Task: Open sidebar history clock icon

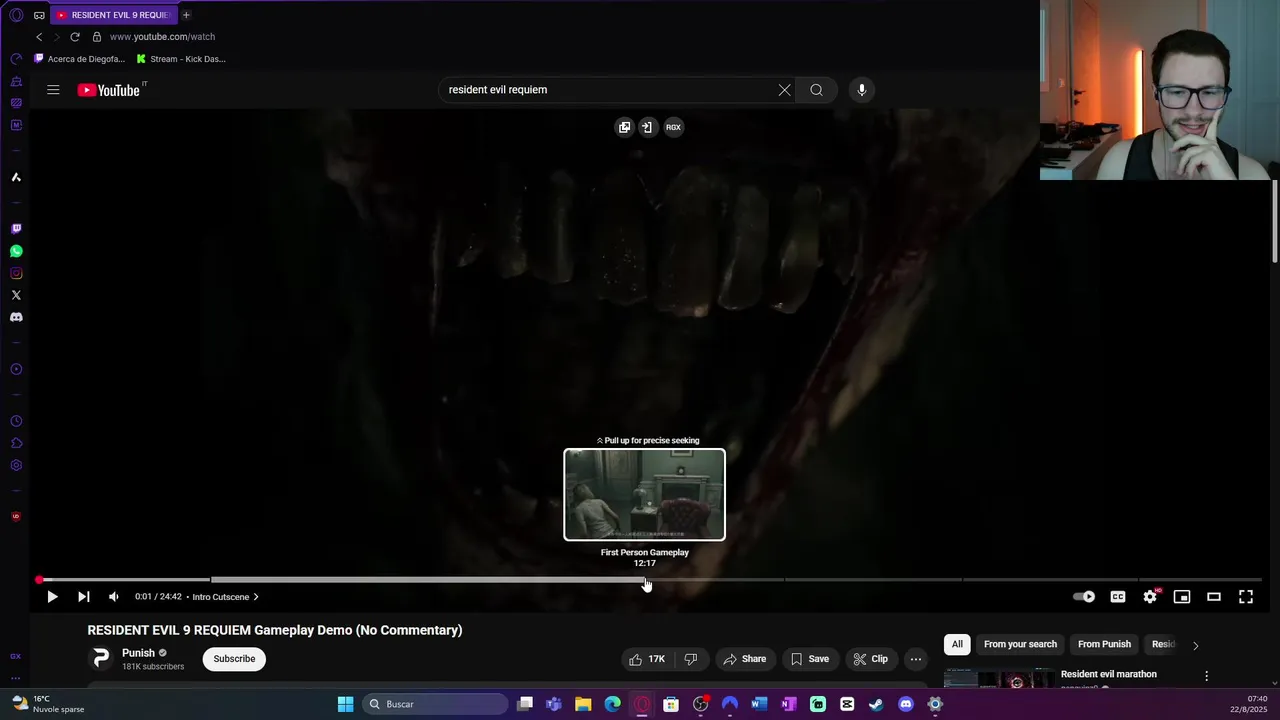Action: [x=16, y=421]
